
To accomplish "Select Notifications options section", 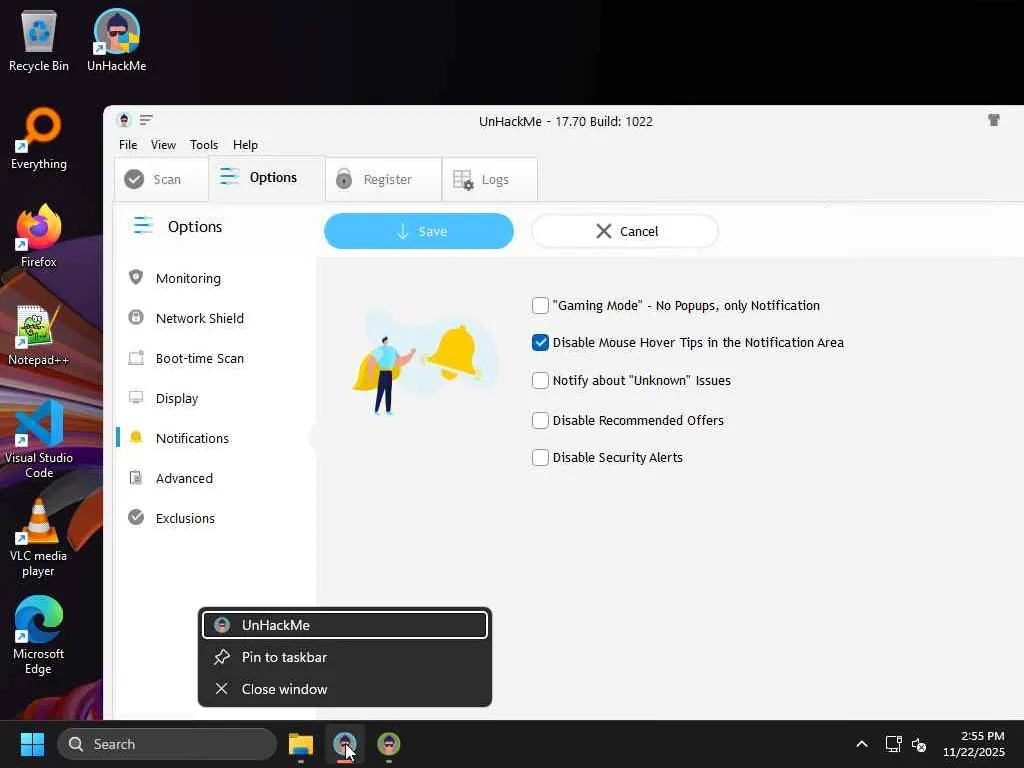I will tap(192, 438).
